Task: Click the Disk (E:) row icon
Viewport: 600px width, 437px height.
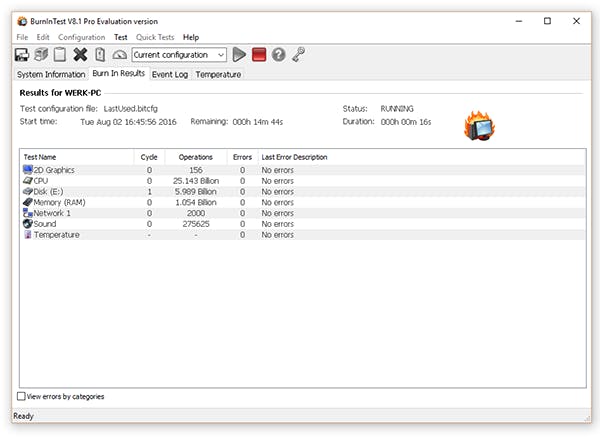Action: point(28,191)
